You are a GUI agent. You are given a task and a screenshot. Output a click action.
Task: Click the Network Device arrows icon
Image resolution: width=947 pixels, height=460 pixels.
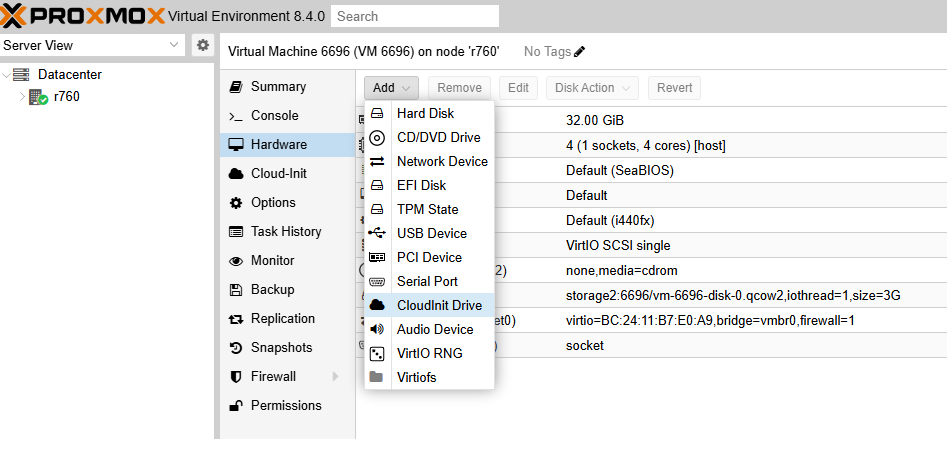(377, 162)
